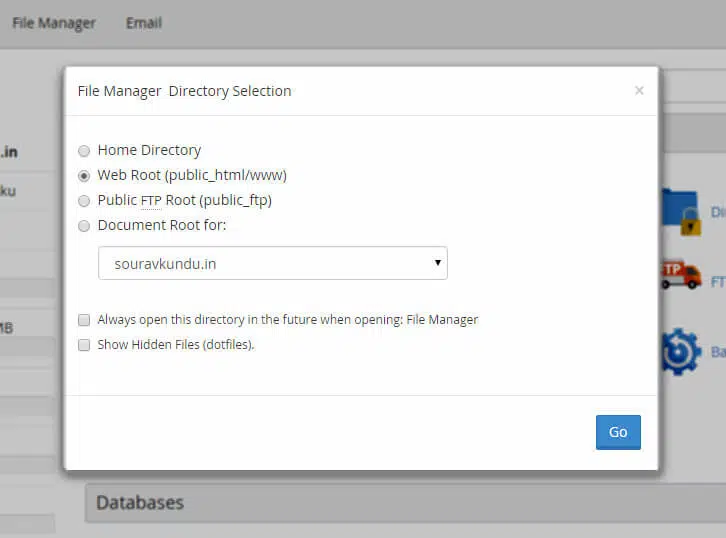726x538 pixels.
Task: Click the folder with padlock icon
Action: [x=682, y=212]
